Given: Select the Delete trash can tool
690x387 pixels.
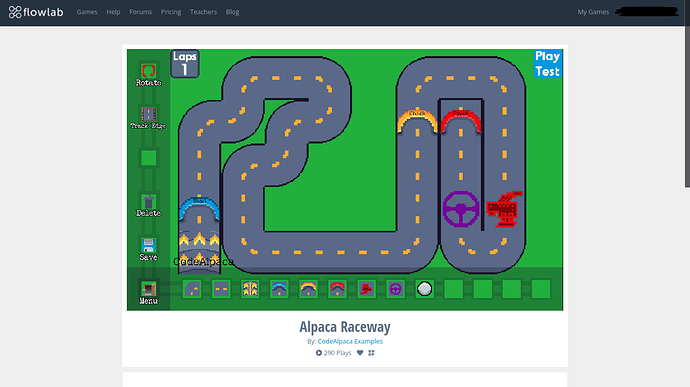Looking at the screenshot, I should (x=148, y=202).
